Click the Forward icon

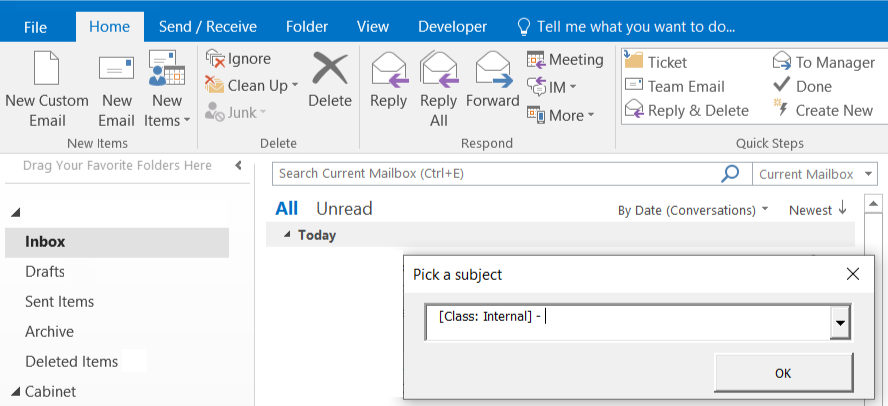coord(493,70)
